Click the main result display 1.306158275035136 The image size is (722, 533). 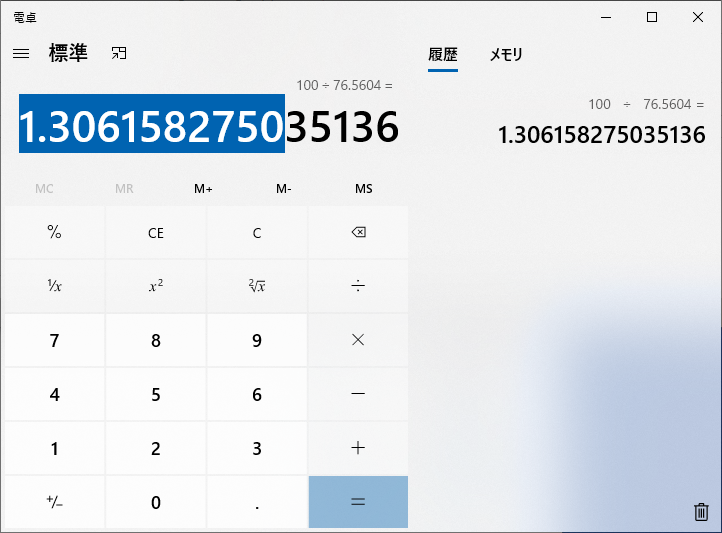click(209, 126)
